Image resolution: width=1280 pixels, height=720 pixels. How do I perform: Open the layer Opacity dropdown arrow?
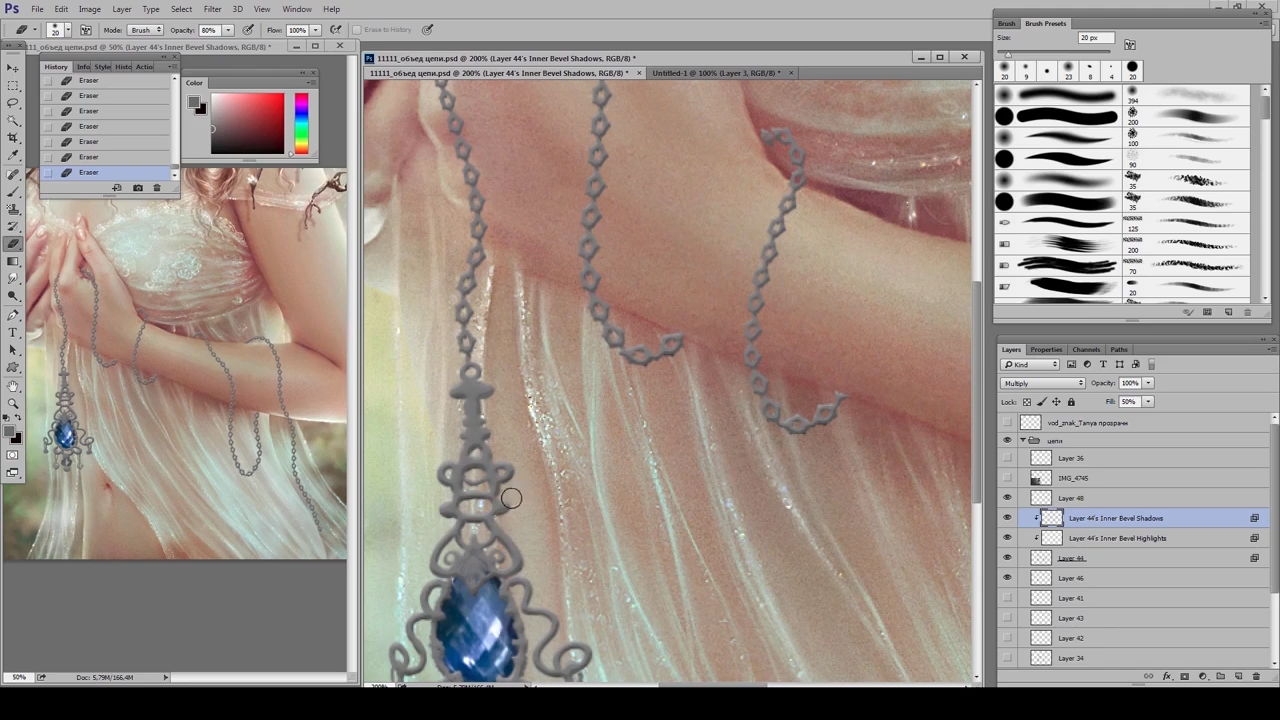[x=1148, y=383]
